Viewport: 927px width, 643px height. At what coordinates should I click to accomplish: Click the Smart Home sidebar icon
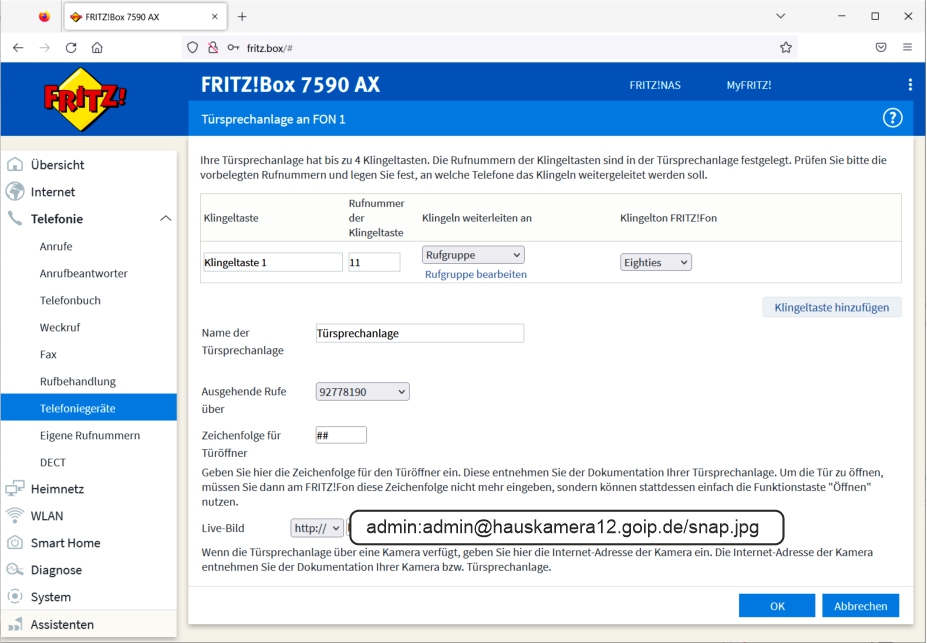pyautogui.click(x=15, y=543)
